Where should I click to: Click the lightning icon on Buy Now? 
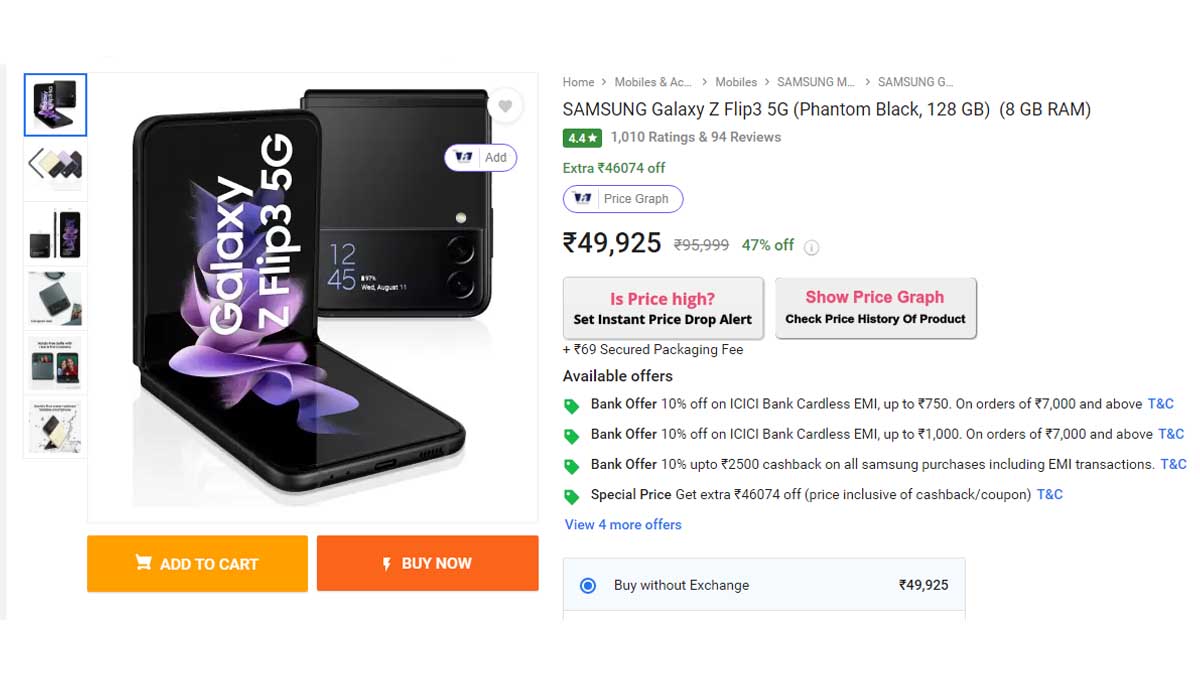[387, 563]
